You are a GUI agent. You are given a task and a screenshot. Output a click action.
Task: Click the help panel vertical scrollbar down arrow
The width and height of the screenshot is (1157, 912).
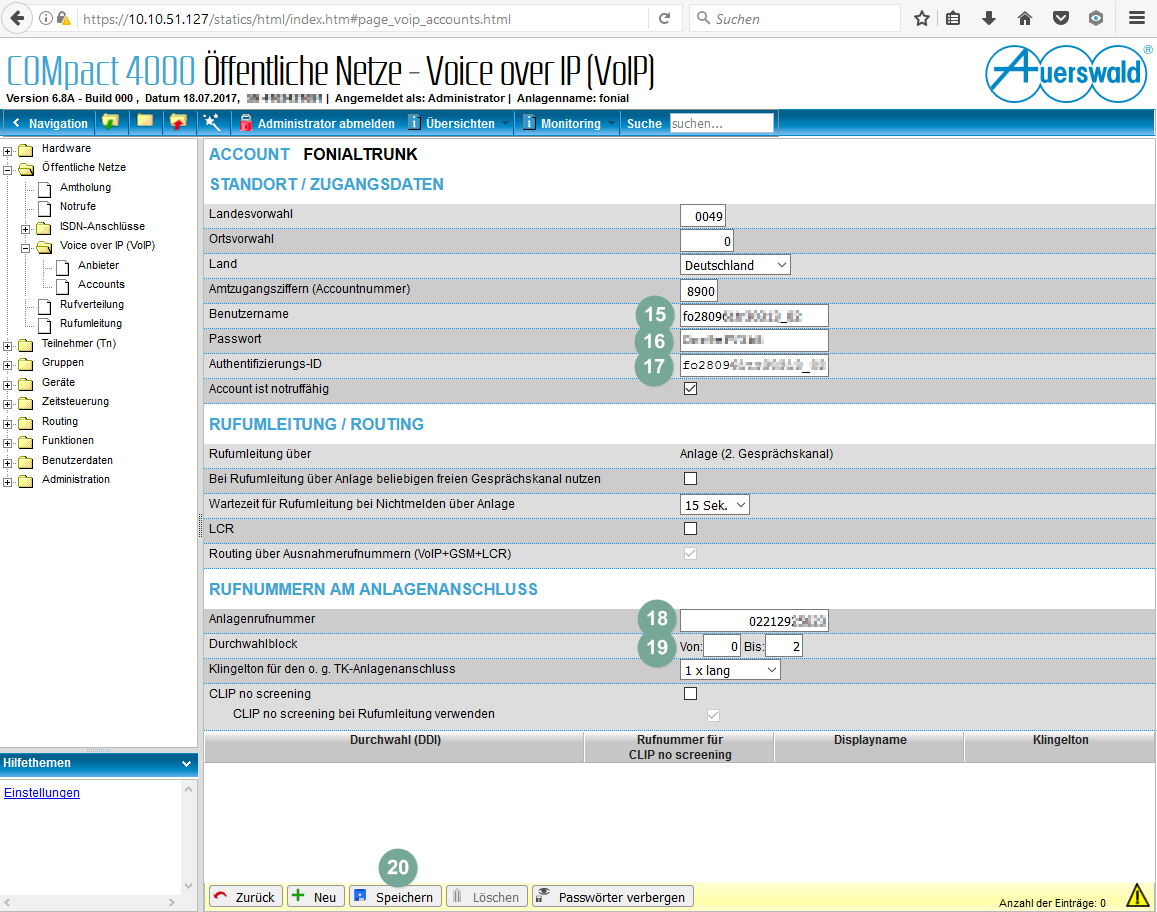pos(188,886)
